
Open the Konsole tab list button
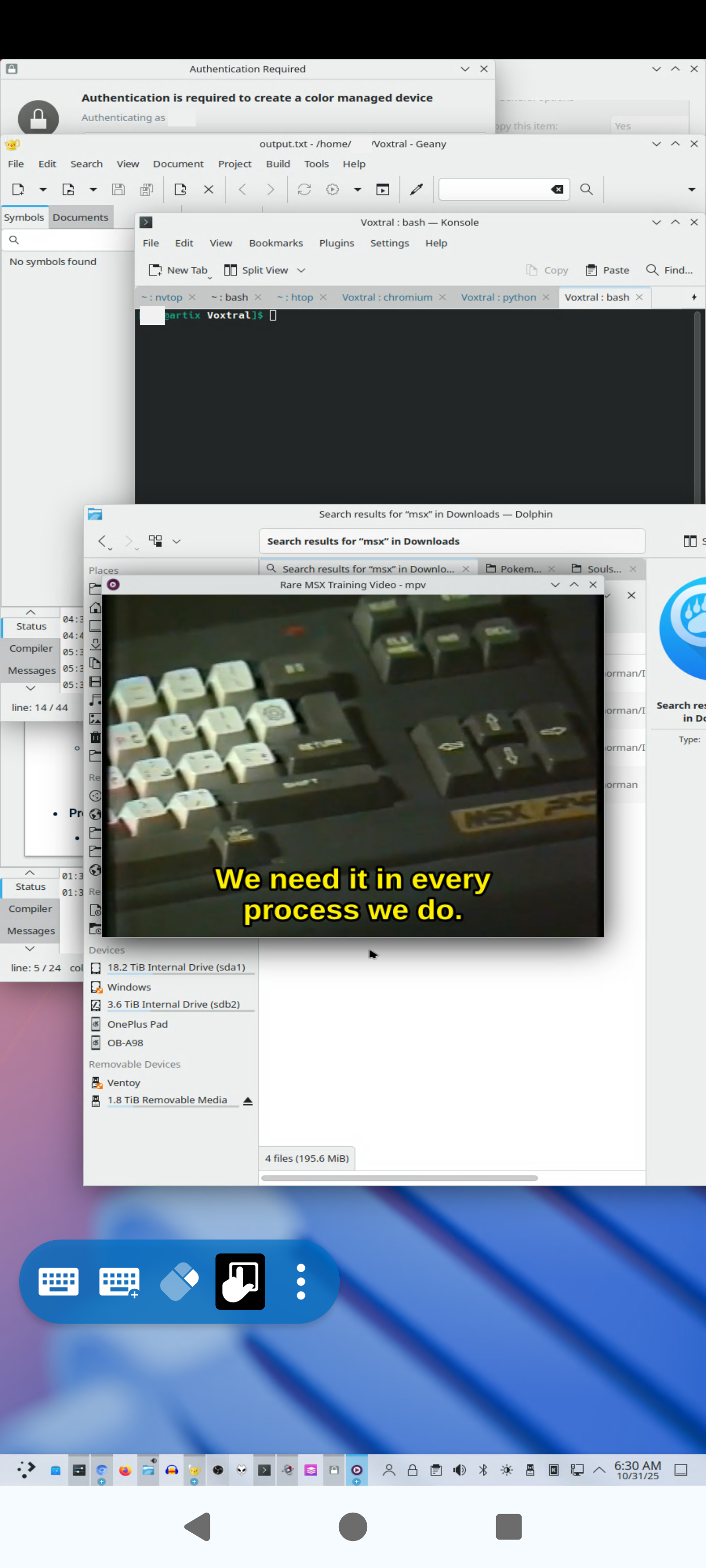694,297
